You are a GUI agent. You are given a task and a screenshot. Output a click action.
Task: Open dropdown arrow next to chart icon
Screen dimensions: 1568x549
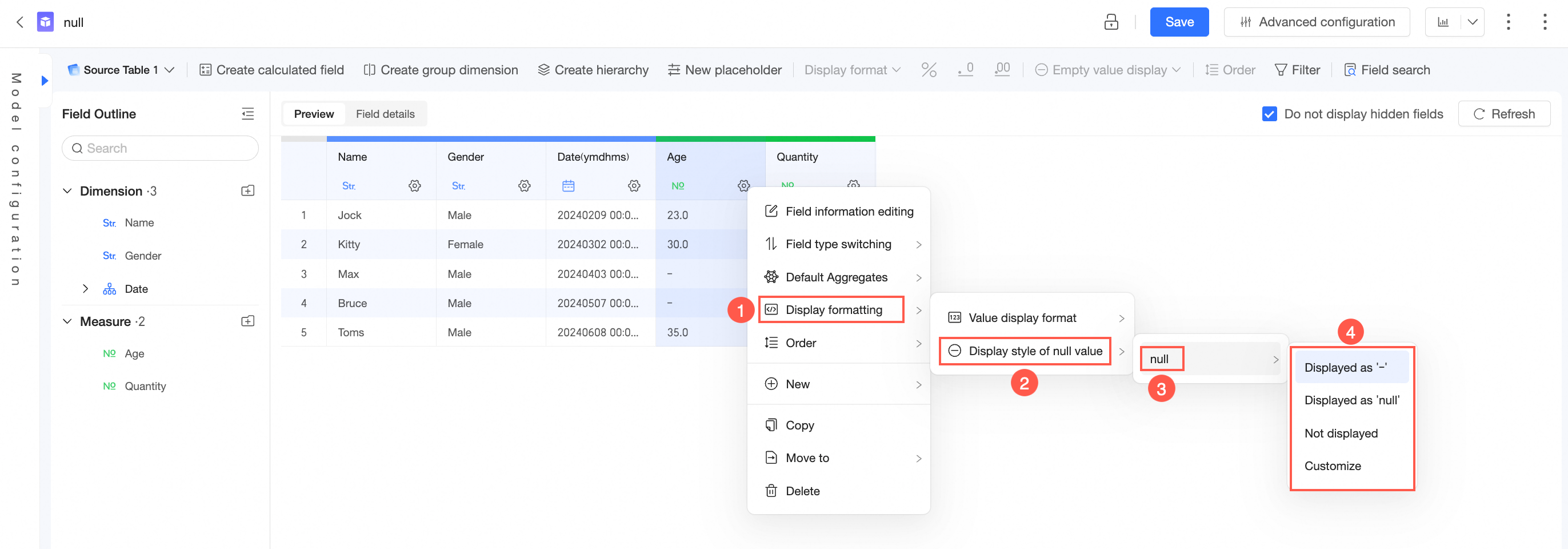pos(1473,22)
